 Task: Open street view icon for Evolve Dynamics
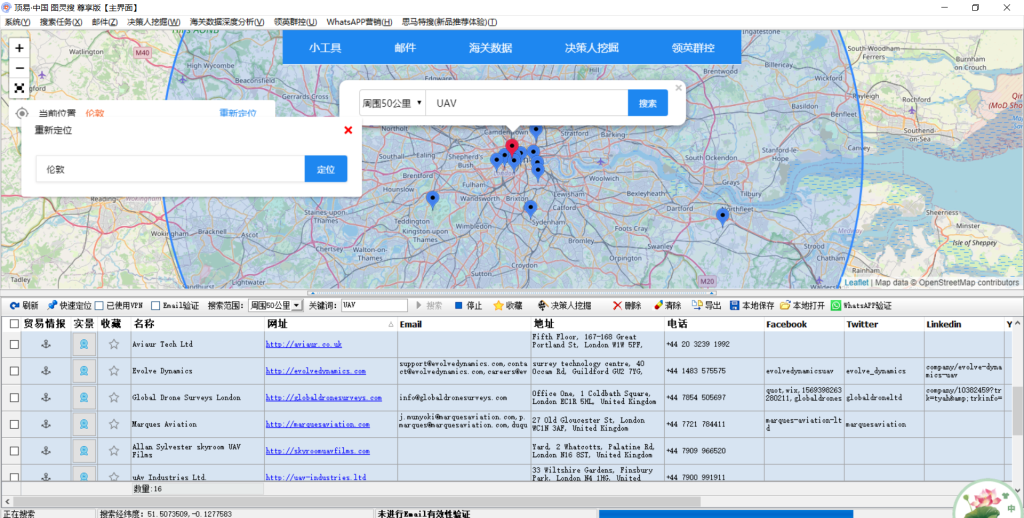[x=84, y=371]
